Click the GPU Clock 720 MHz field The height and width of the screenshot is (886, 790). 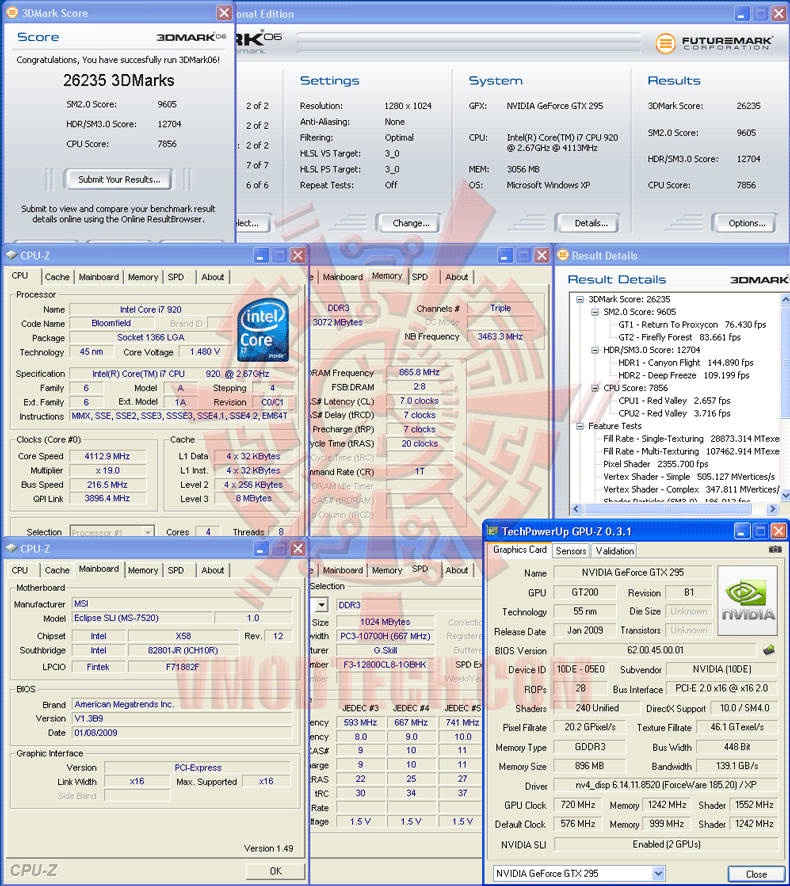[578, 805]
